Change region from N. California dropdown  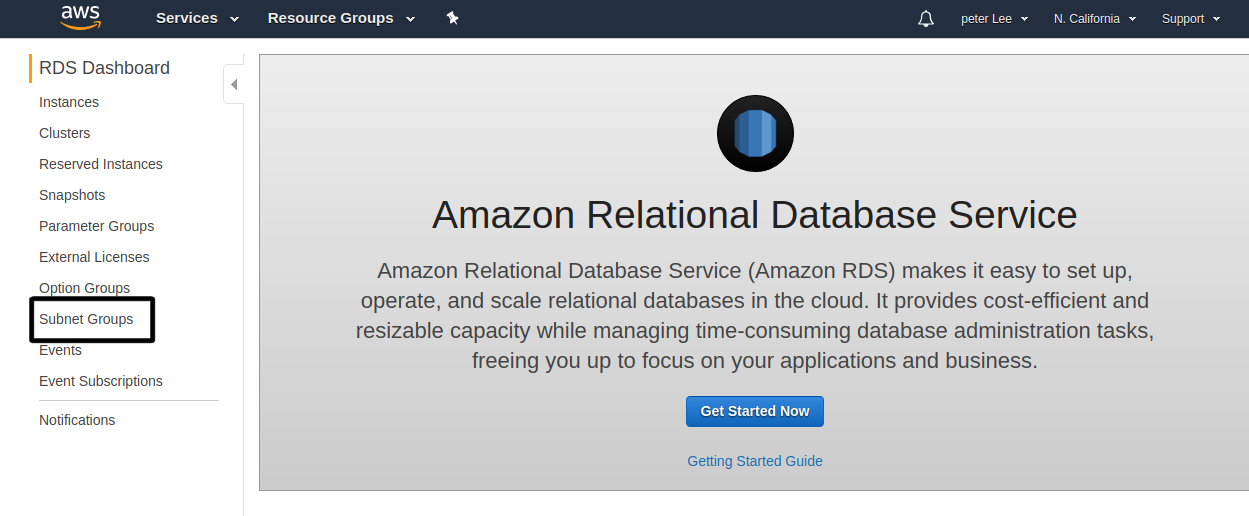pyautogui.click(x=1095, y=19)
